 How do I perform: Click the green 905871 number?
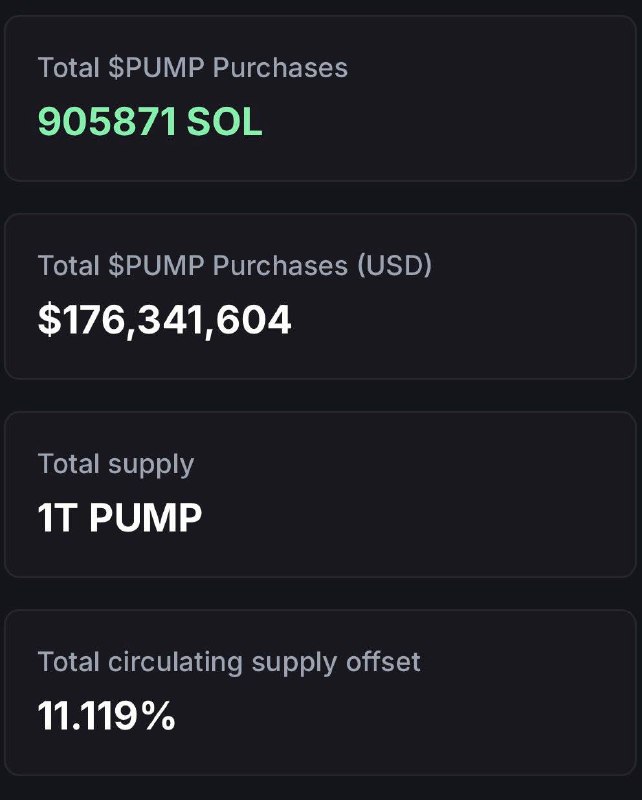(108, 122)
